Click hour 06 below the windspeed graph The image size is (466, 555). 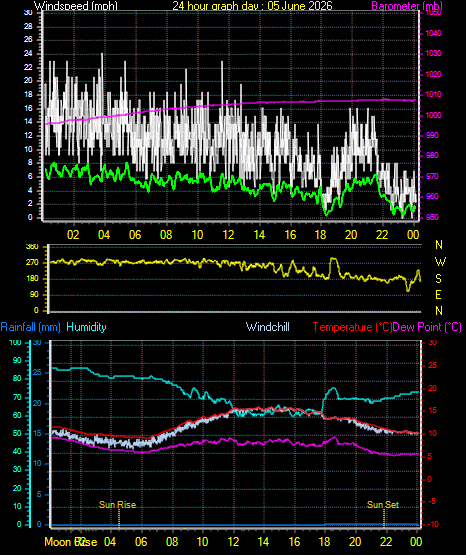pyautogui.click(x=135, y=235)
